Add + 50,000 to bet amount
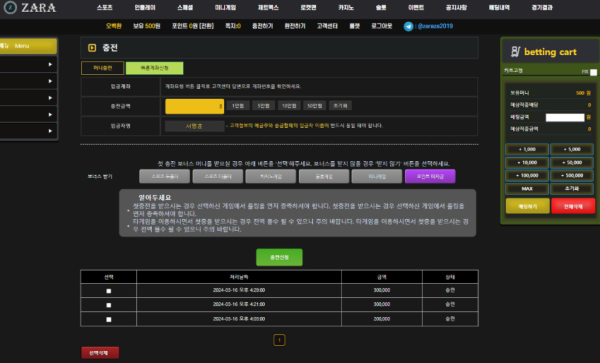 click(572, 163)
